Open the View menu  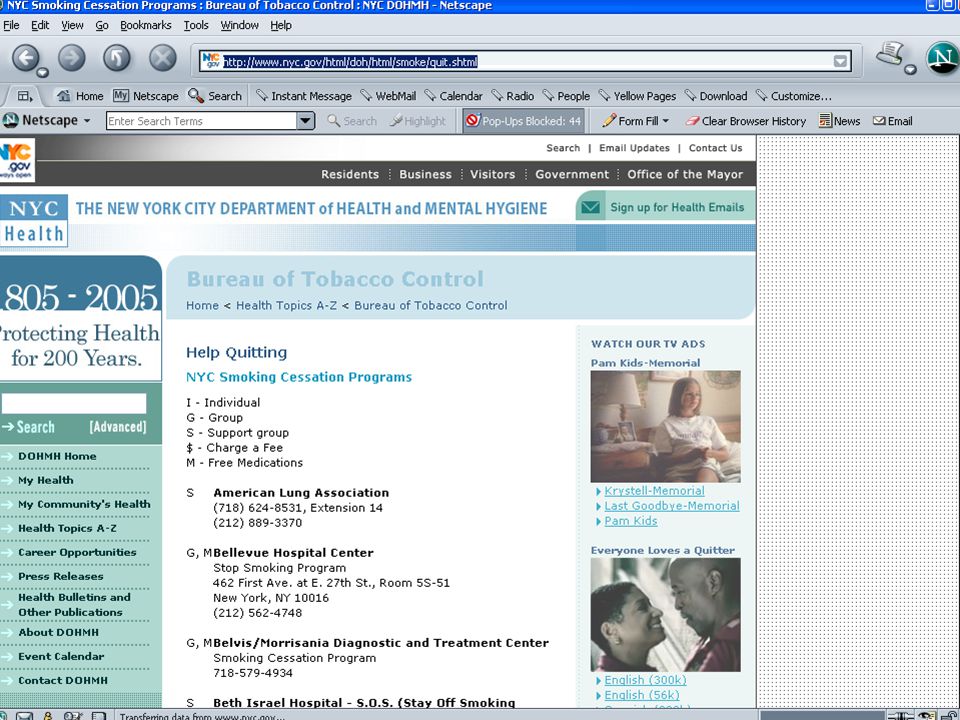tap(72, 25)
